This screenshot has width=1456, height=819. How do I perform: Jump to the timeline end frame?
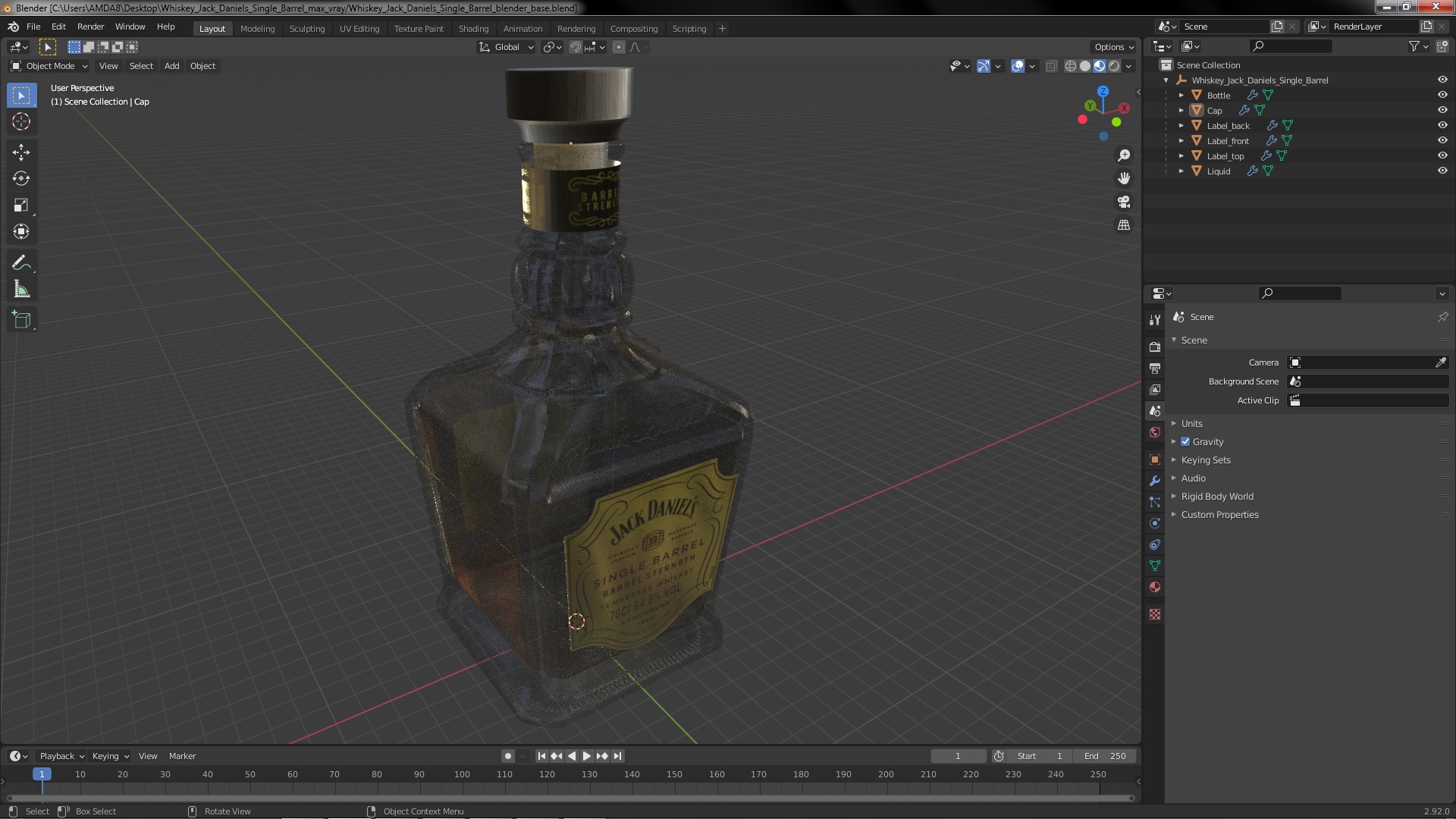(617, 756)
